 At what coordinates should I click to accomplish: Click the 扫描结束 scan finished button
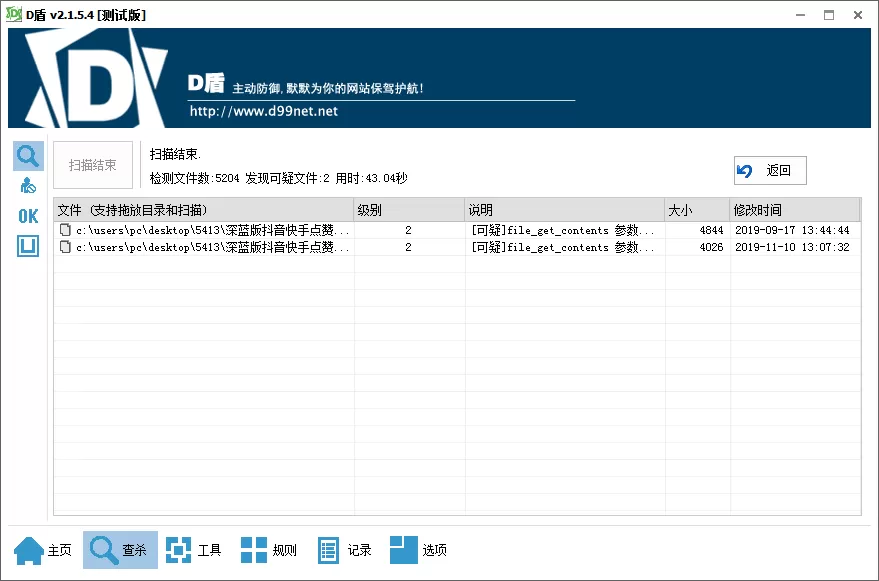coord(92,165)
